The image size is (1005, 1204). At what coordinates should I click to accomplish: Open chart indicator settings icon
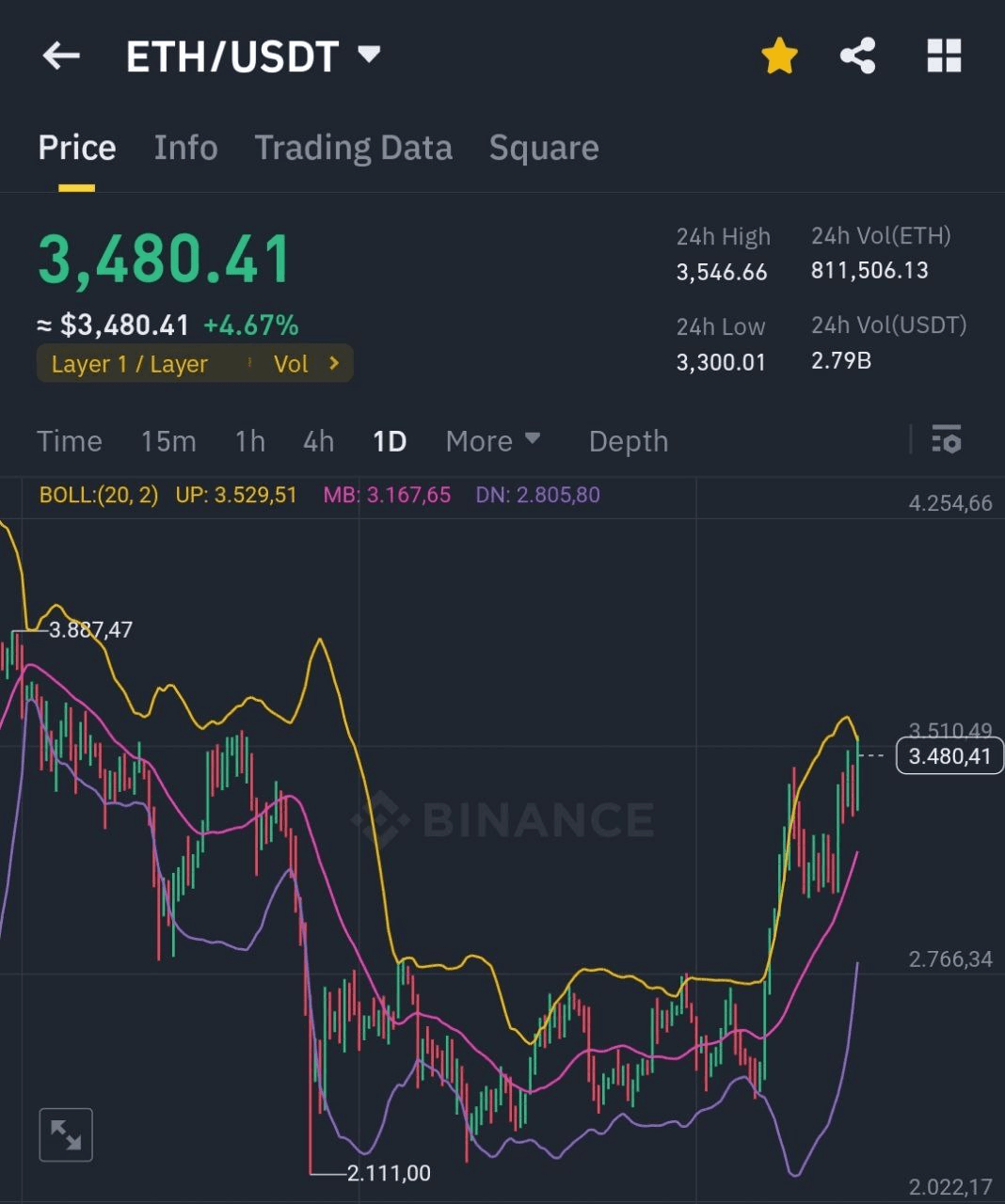(946, 439)
